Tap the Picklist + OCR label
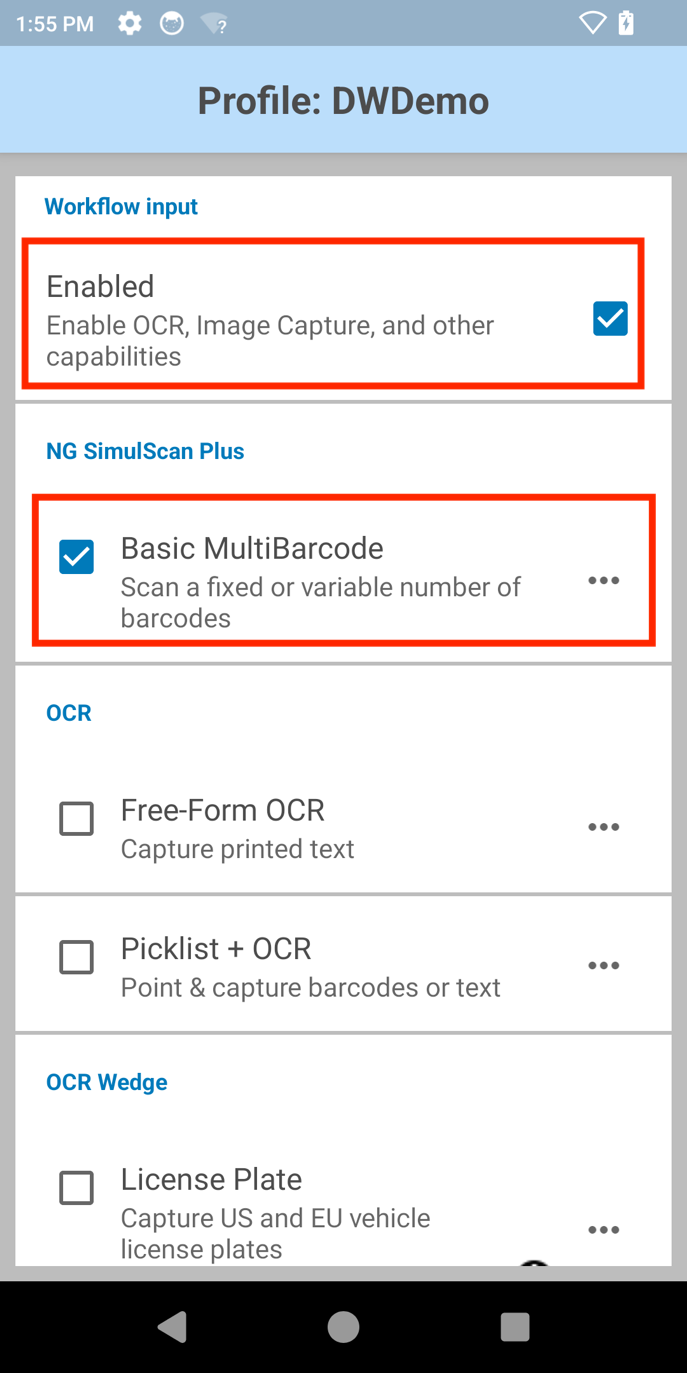This screenshot has width=687, height=1373. pos(216,948)
